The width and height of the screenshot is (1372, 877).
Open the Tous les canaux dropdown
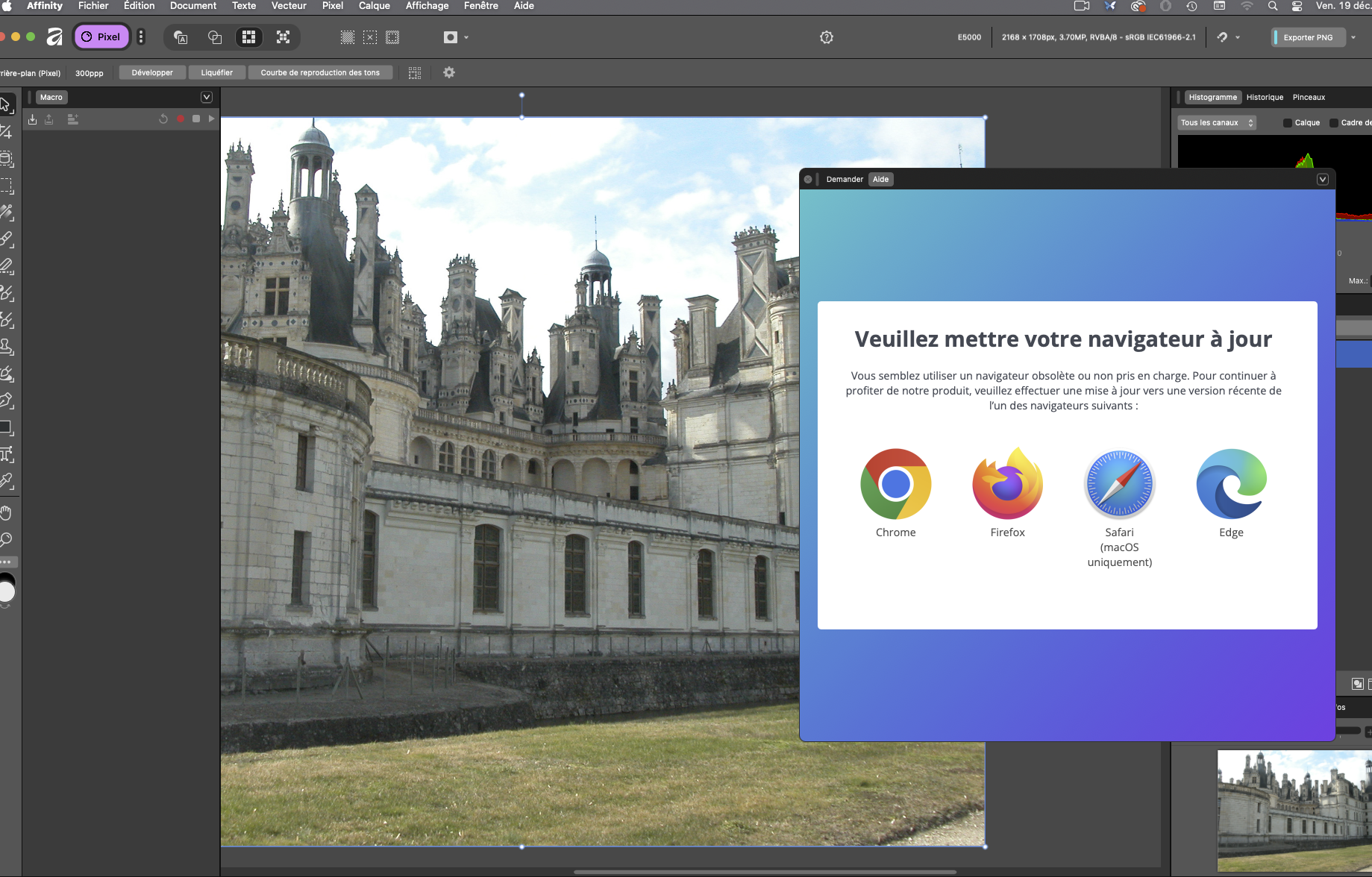(x=1217, y=123)
